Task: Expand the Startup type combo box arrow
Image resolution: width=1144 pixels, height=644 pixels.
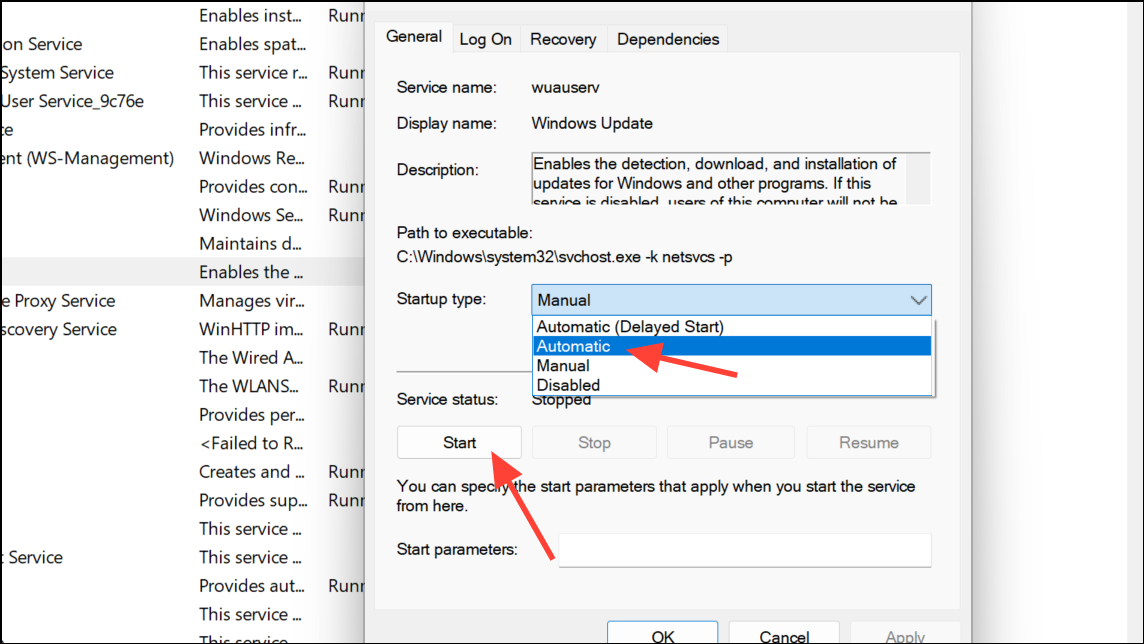Action: 918,300
